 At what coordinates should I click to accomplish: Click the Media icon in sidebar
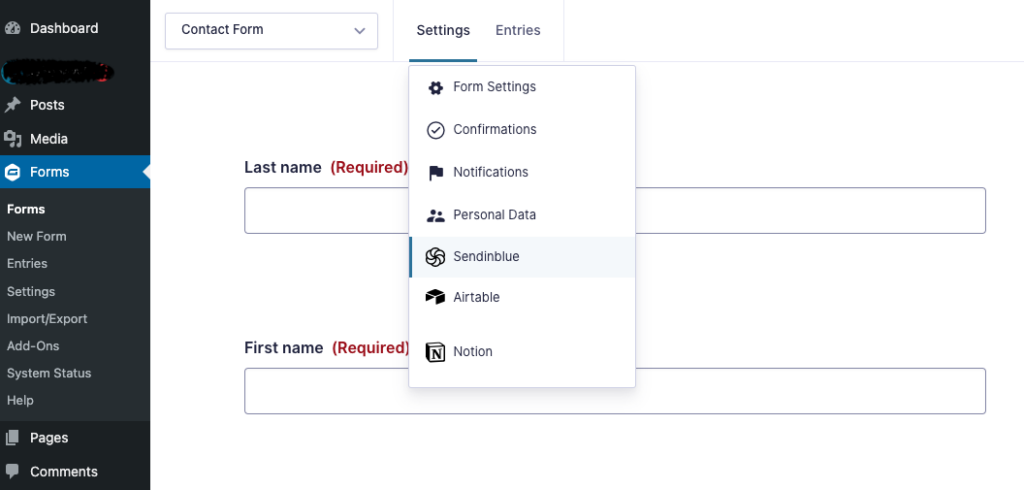click(13, 139)
